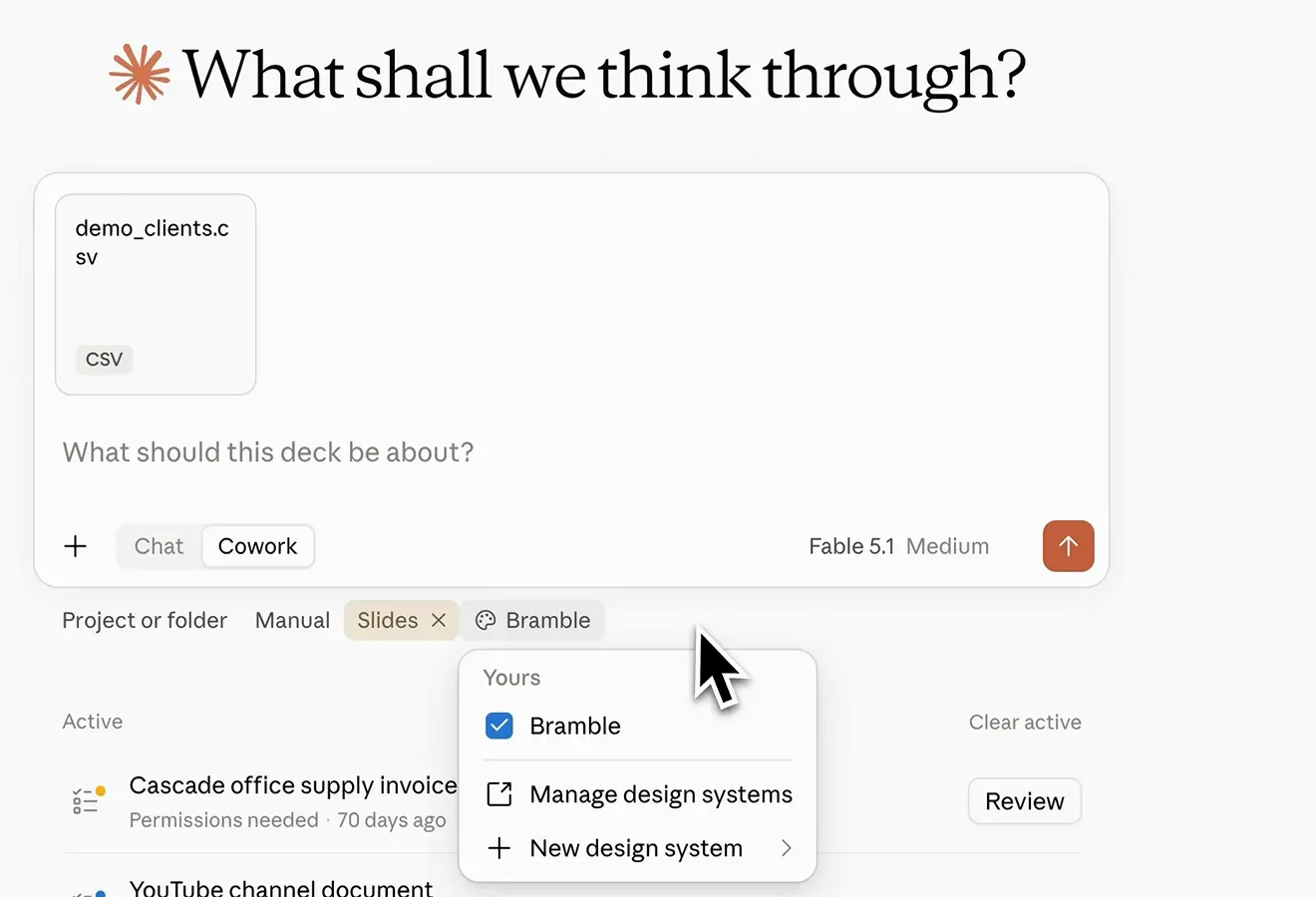Open the demo_clients.csv attachment card
The image size is (1316, 897).
156,294
